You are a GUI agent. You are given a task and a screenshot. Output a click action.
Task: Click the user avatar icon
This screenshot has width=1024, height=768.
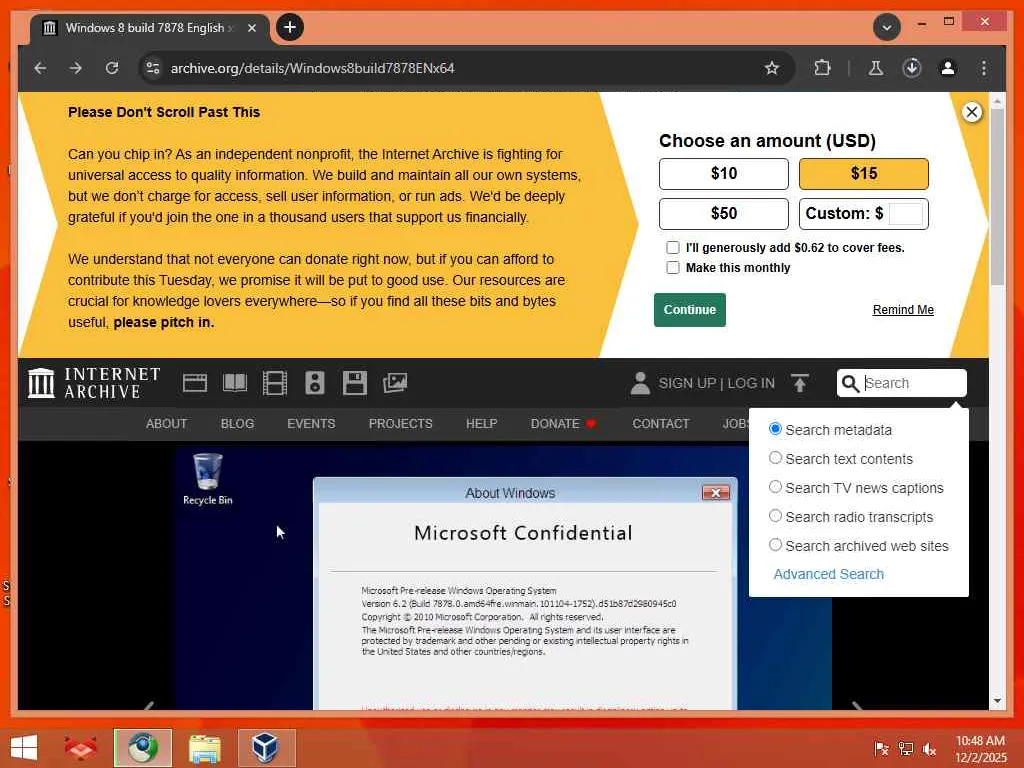tap(640, 383)
